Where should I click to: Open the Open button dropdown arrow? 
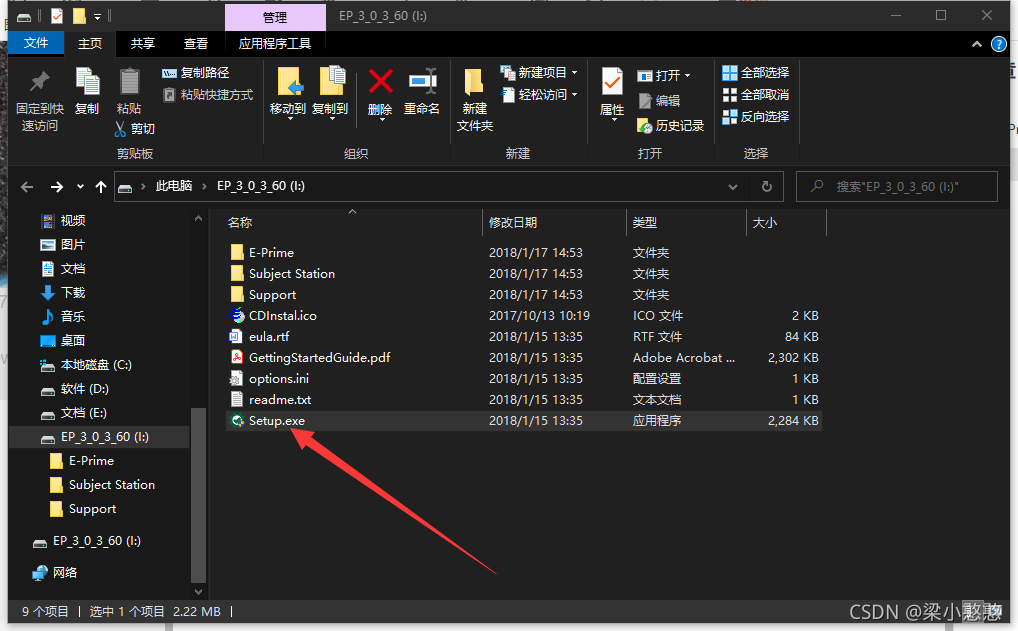click(688, 76)
